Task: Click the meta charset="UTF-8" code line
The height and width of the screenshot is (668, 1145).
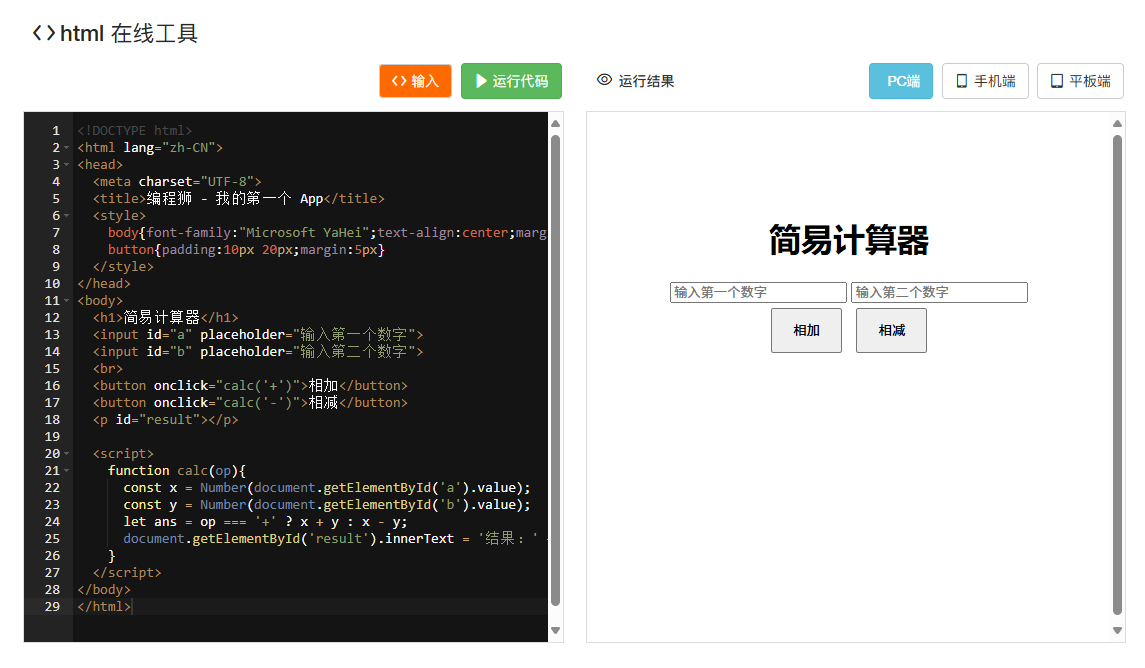Action: click(x=177, y=182)
